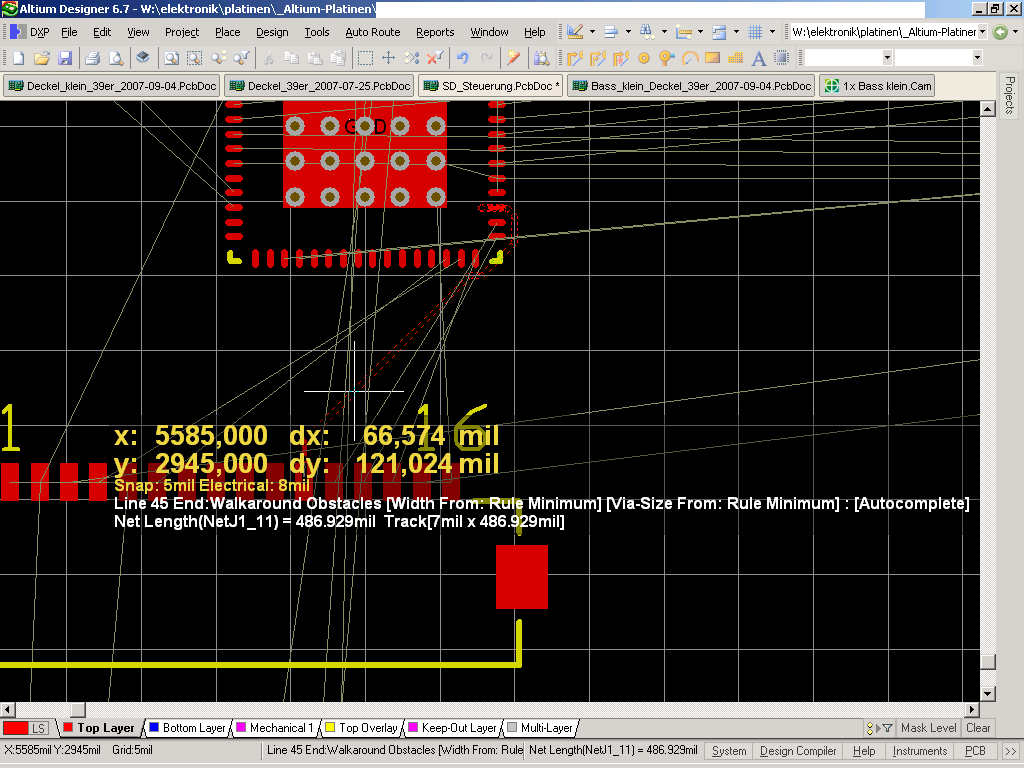Click the Mask Level button

[928, 728]
